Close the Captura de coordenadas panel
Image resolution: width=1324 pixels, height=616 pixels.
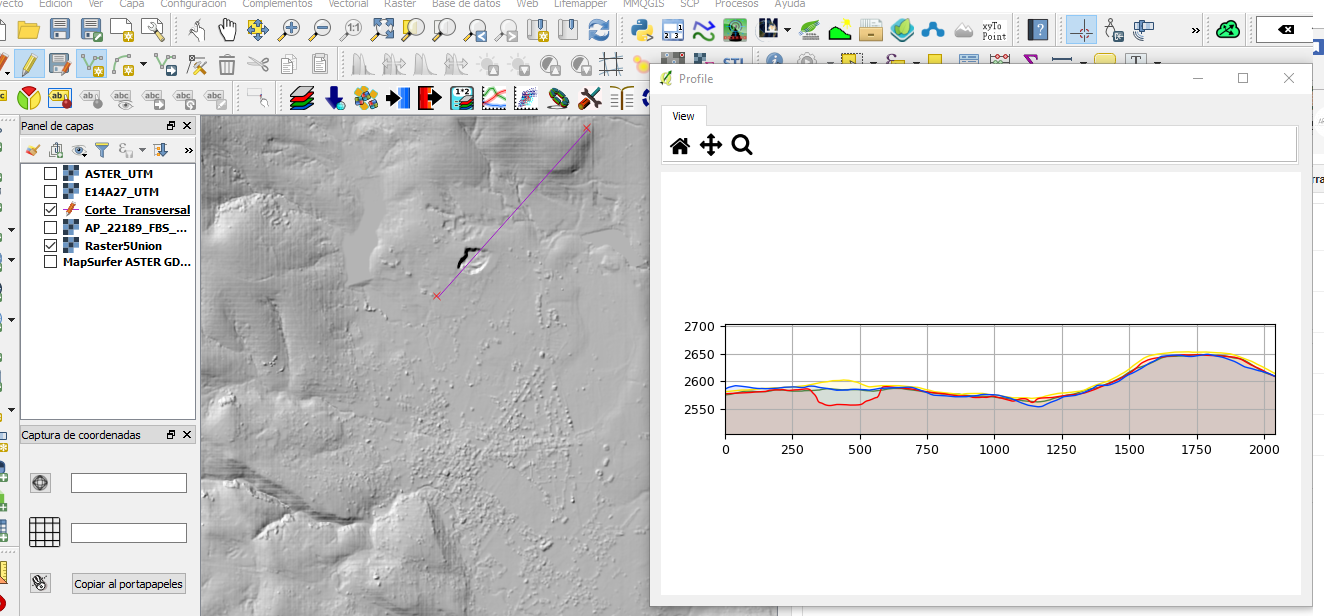pos(187,435)
